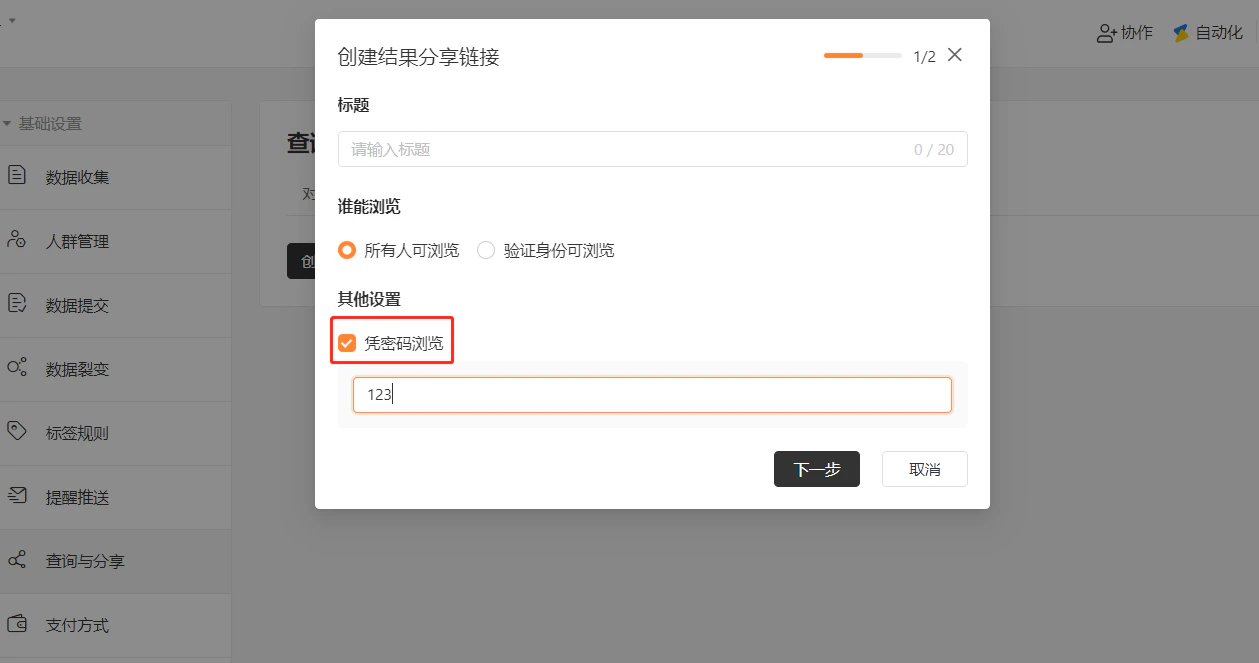Viewport: 1259px width, 663px height.
Task: Open the dropdown arrow at top left
Action: pyautogui.click(x=12, y=20)
